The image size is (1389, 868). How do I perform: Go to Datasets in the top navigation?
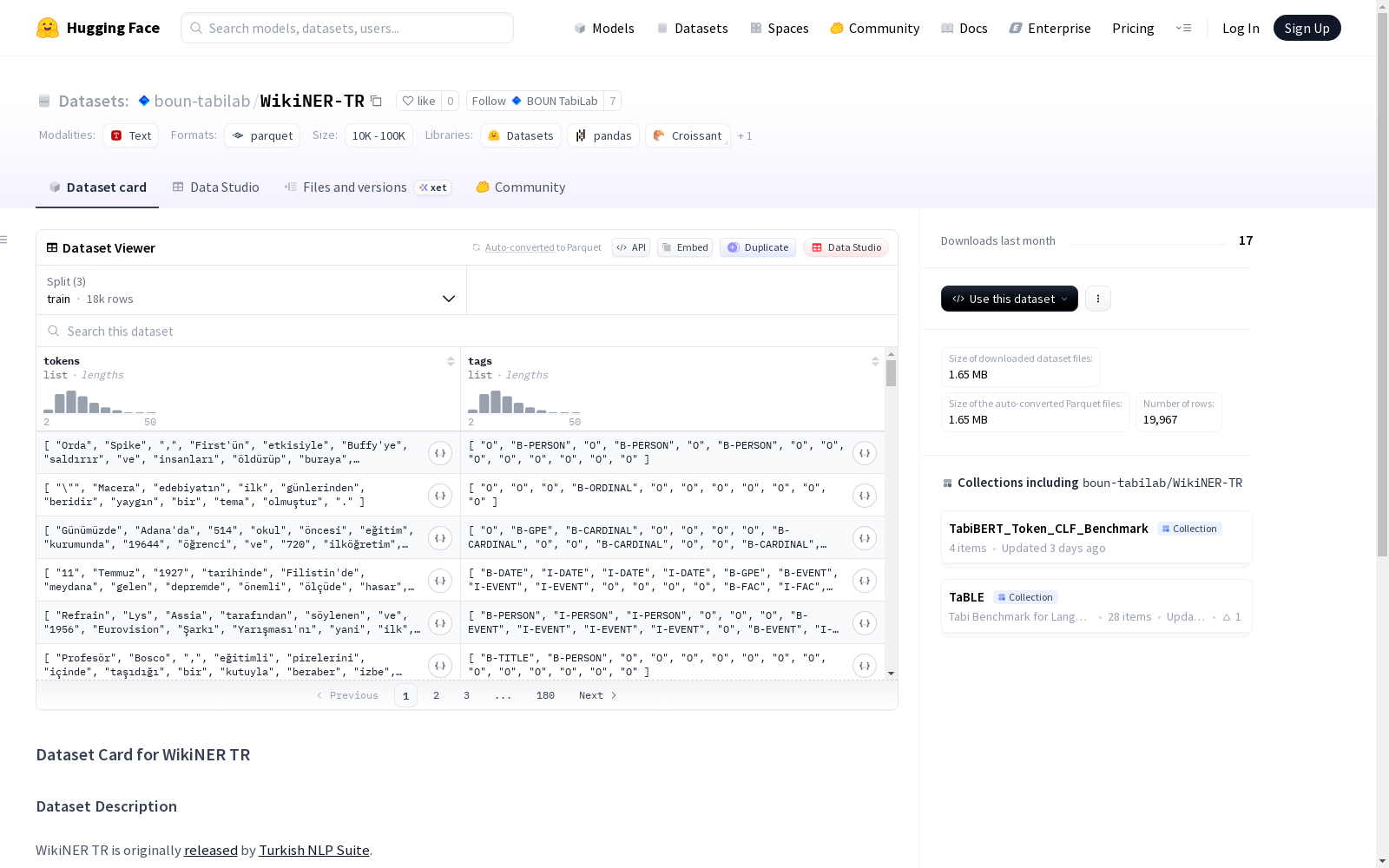pyautogui.click(x=692, y=28)
